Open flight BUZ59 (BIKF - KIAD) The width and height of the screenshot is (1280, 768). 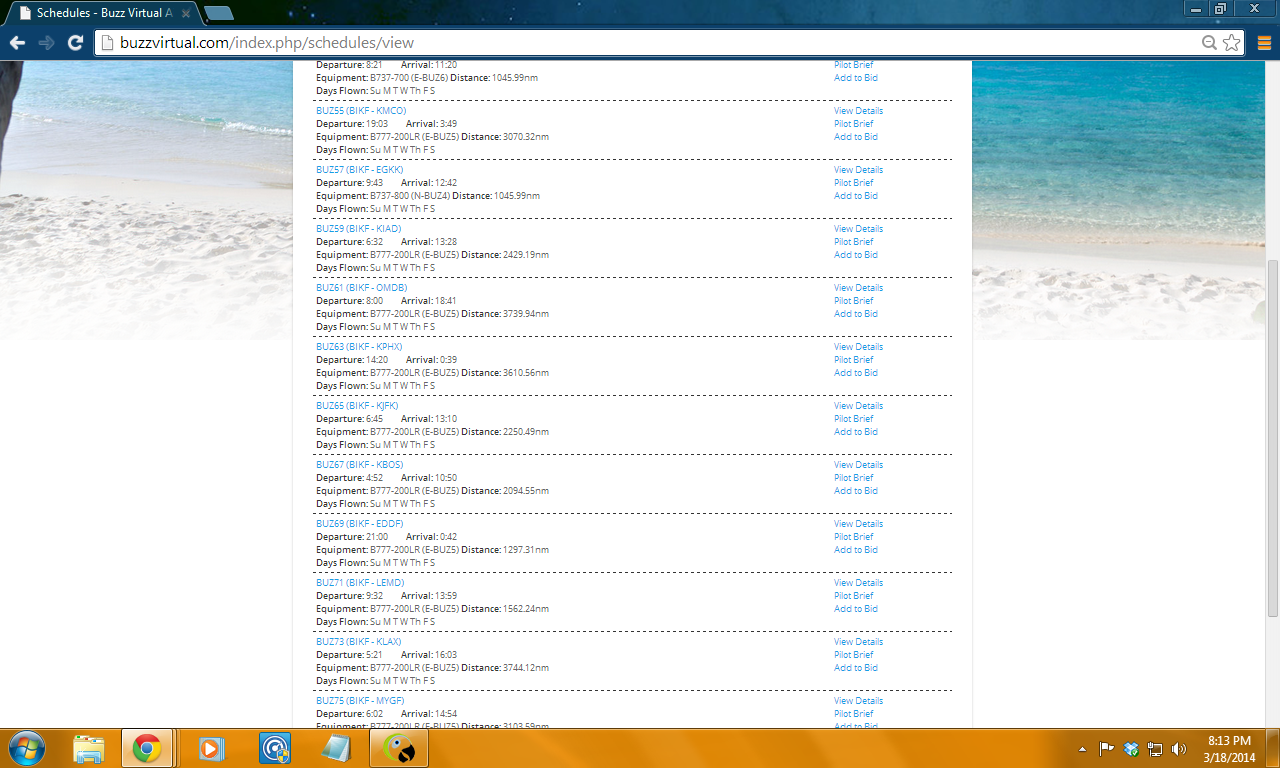click(359, 229)
